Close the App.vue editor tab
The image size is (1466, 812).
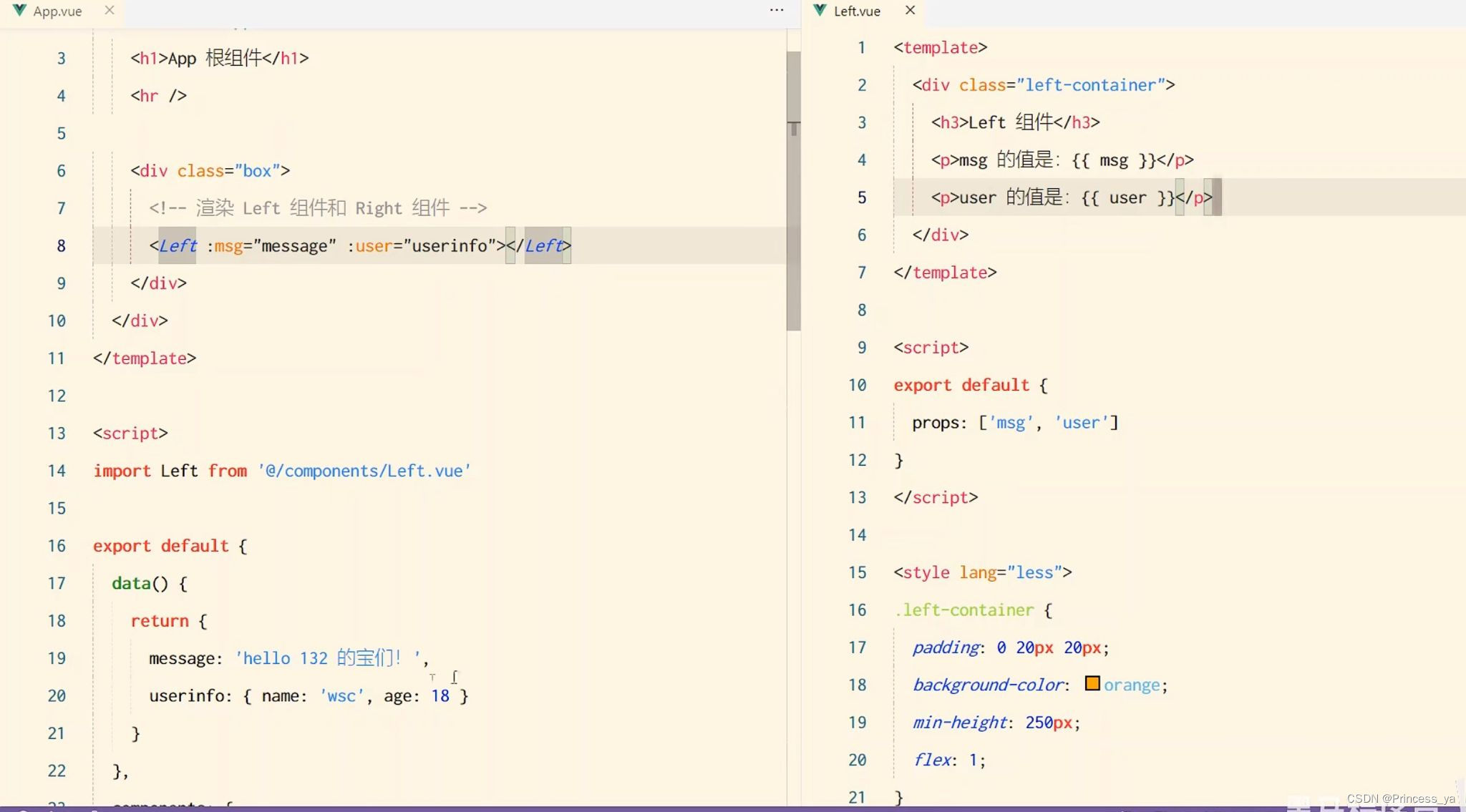[110, 10]
